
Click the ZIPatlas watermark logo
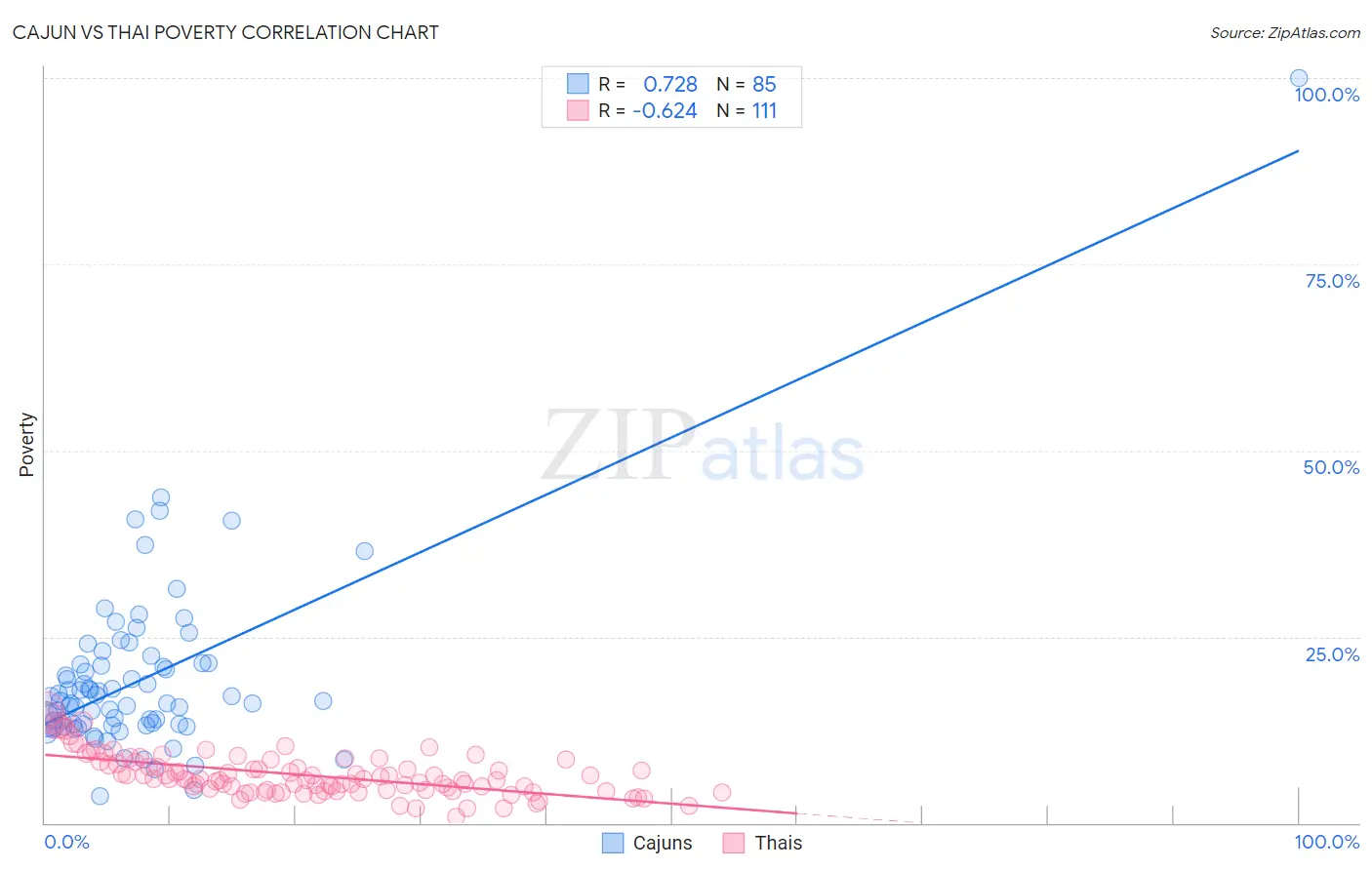click(703, 445)
